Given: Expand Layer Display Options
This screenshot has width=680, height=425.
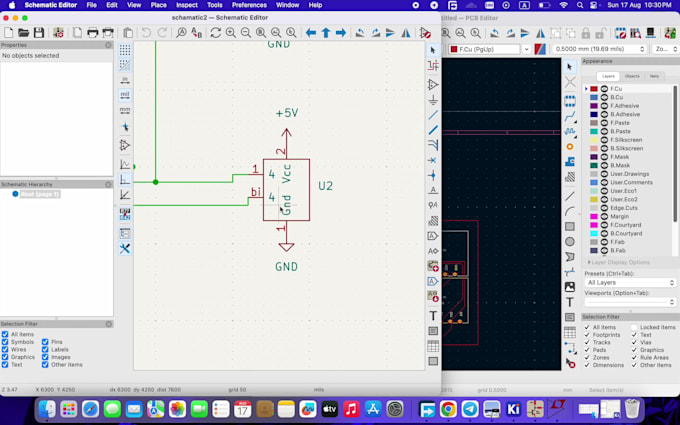Looking at the screenshot, I should 618,262.
